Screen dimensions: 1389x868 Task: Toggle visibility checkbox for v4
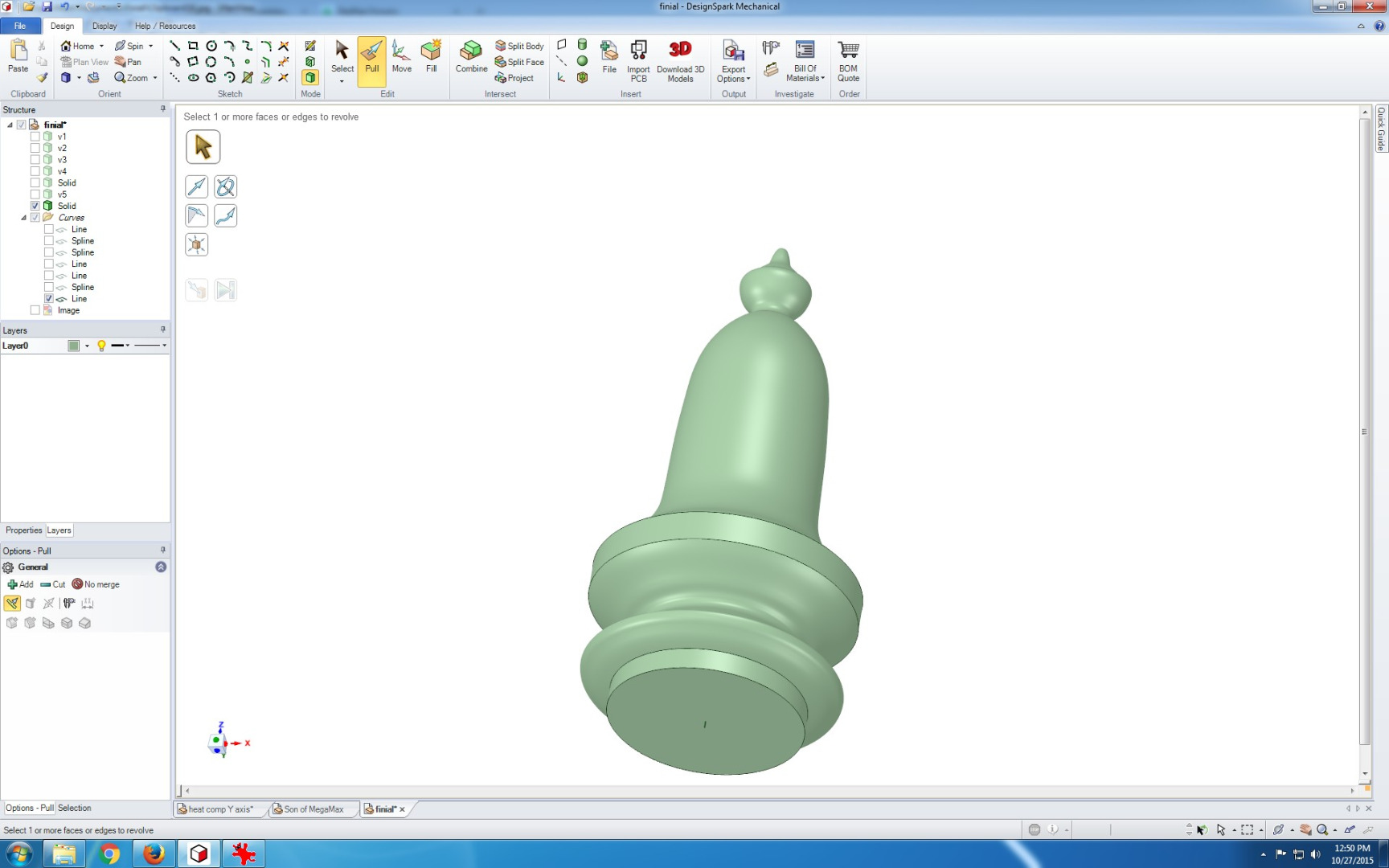(x=35, y=171)
